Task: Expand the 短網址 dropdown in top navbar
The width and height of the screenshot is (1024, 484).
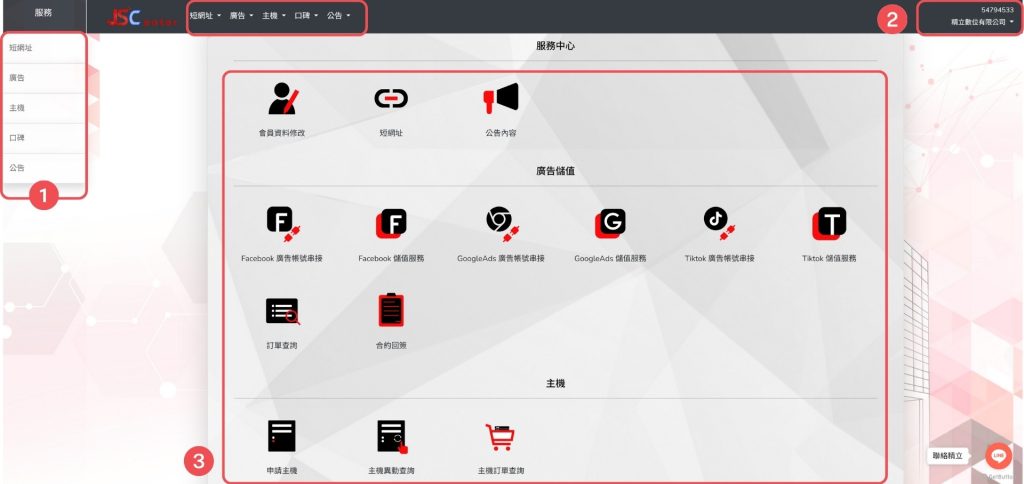Action: [x=206, y=16]
